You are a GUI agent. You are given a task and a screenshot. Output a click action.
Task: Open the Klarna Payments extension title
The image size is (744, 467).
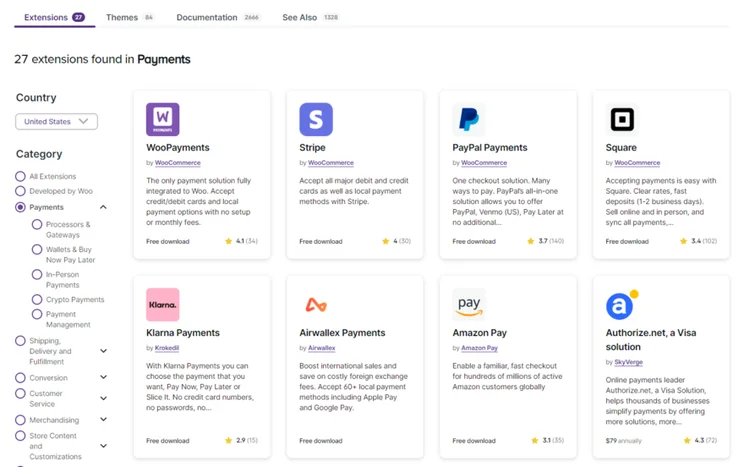point(183,333)
